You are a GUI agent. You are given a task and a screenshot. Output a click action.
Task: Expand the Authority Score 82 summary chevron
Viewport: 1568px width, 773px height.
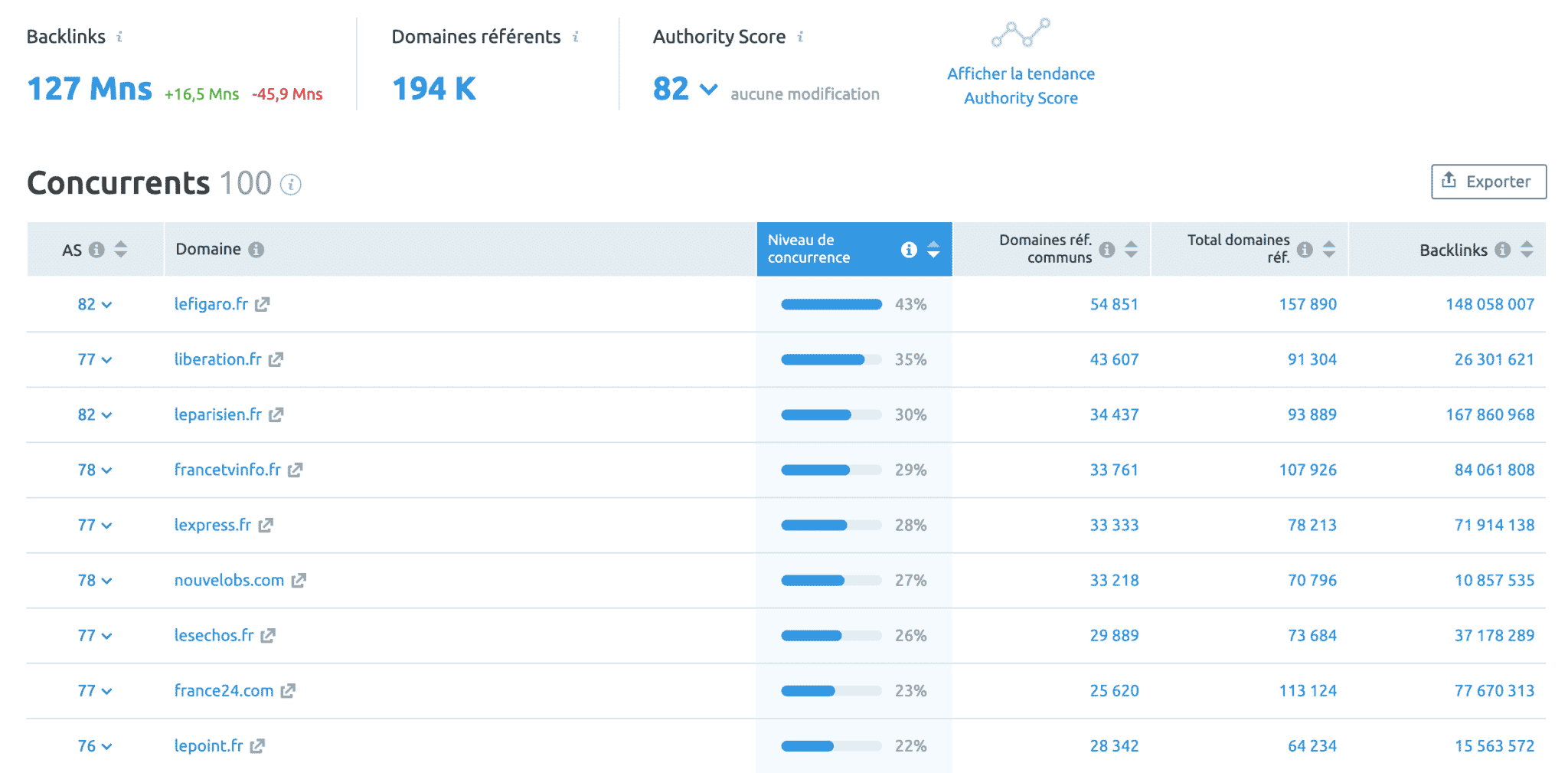(709, 90)
